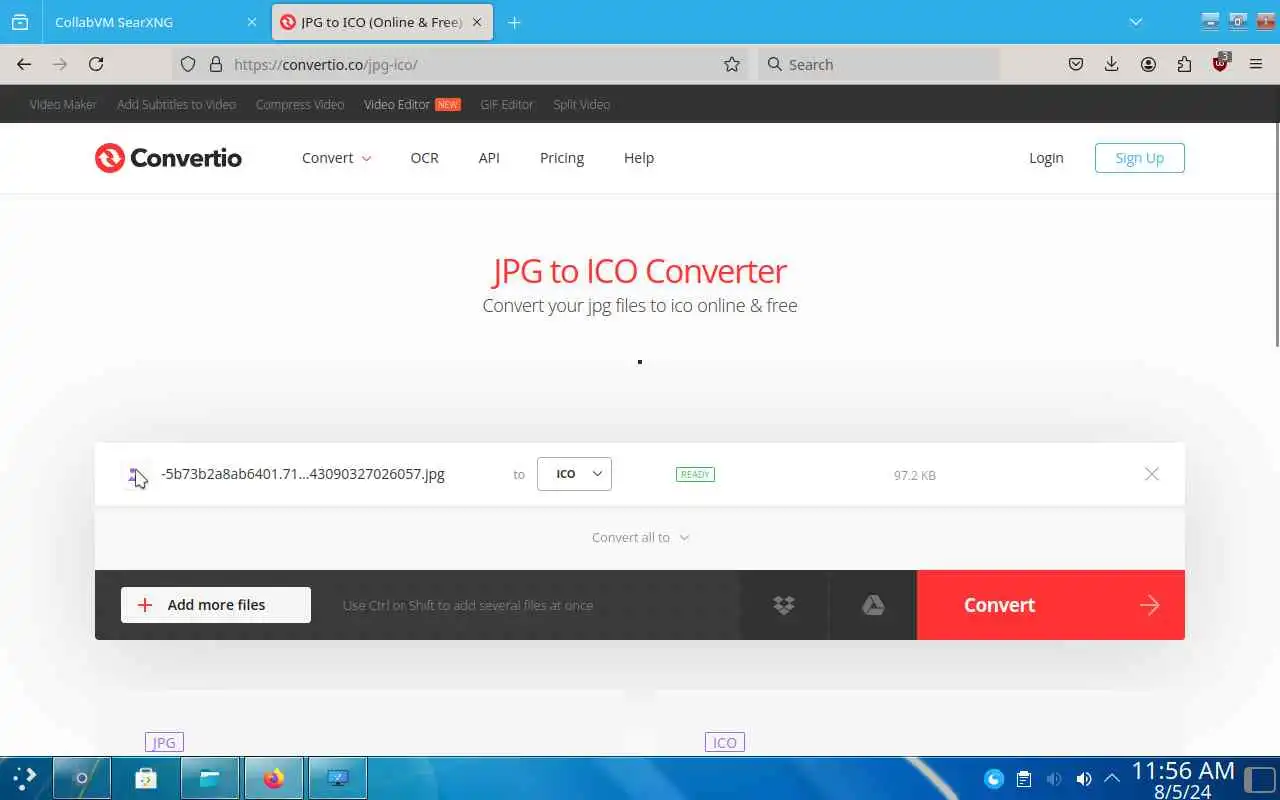
Task: Start conversion with the Convert button
Action: click(x=1051, y=605)
